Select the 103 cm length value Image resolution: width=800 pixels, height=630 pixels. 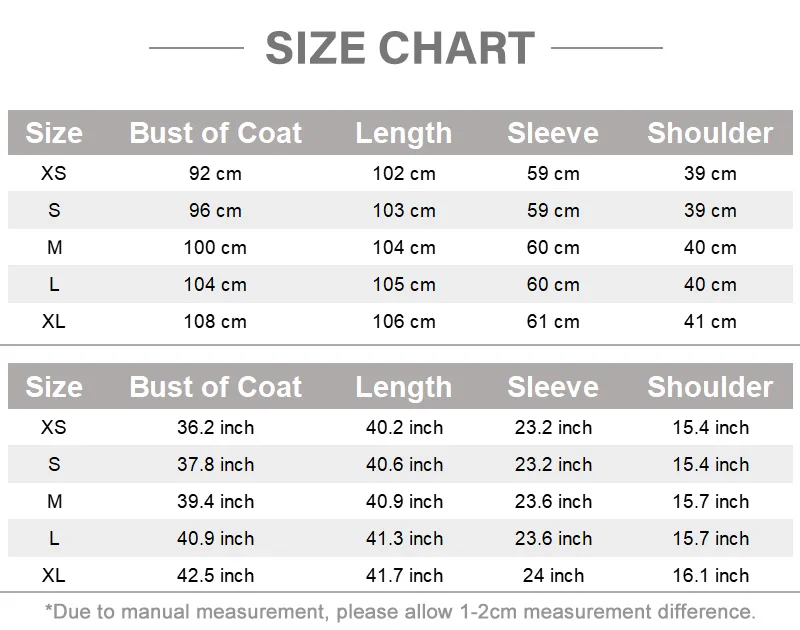pos(404,211)
